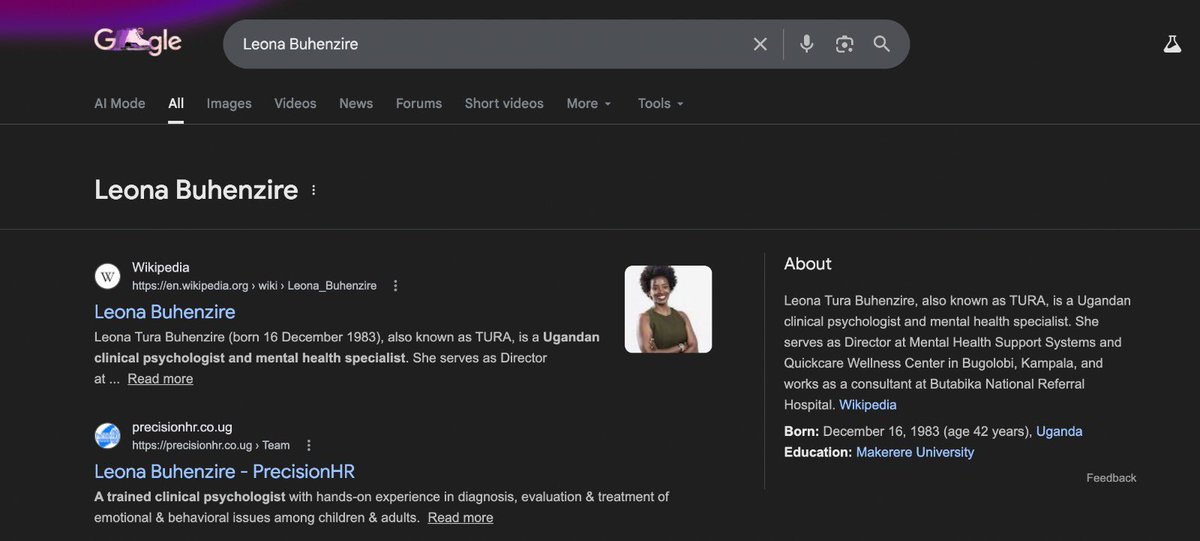Expand the Tools dropdown

point(661,103)
